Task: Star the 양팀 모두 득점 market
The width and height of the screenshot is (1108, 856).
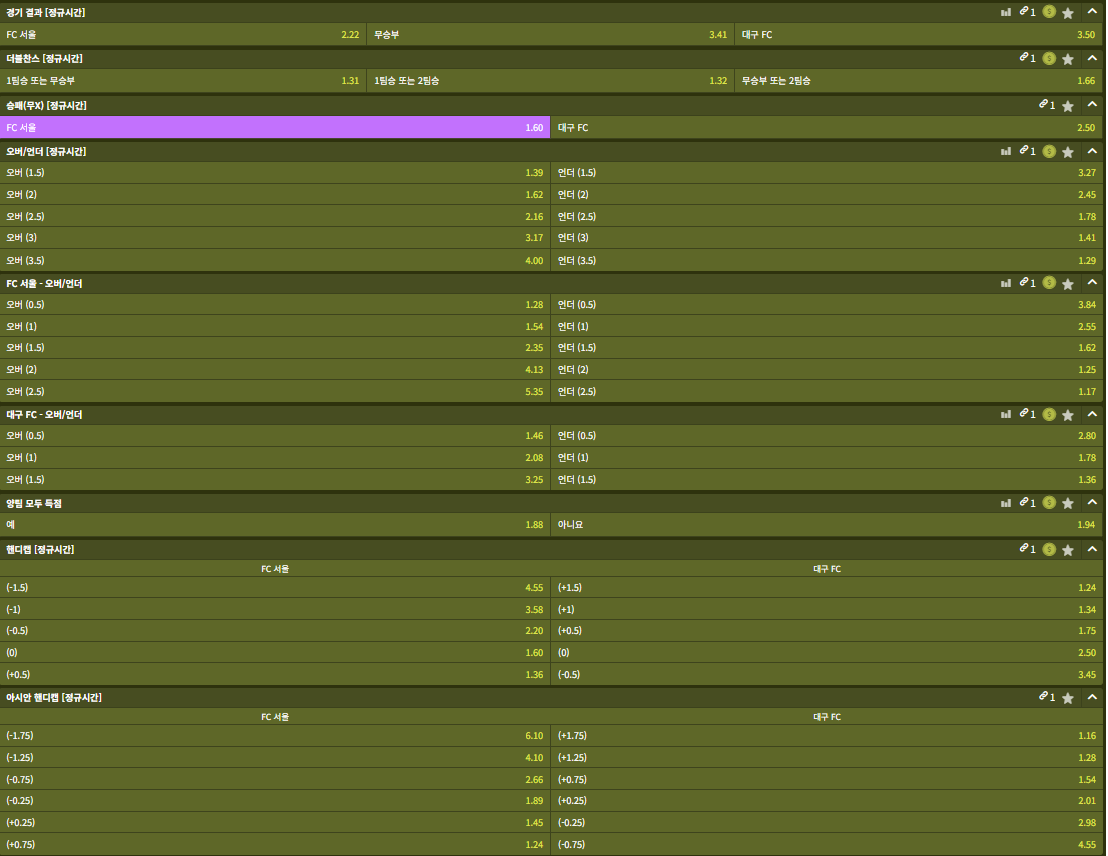Action: [x=1067, y=504]
